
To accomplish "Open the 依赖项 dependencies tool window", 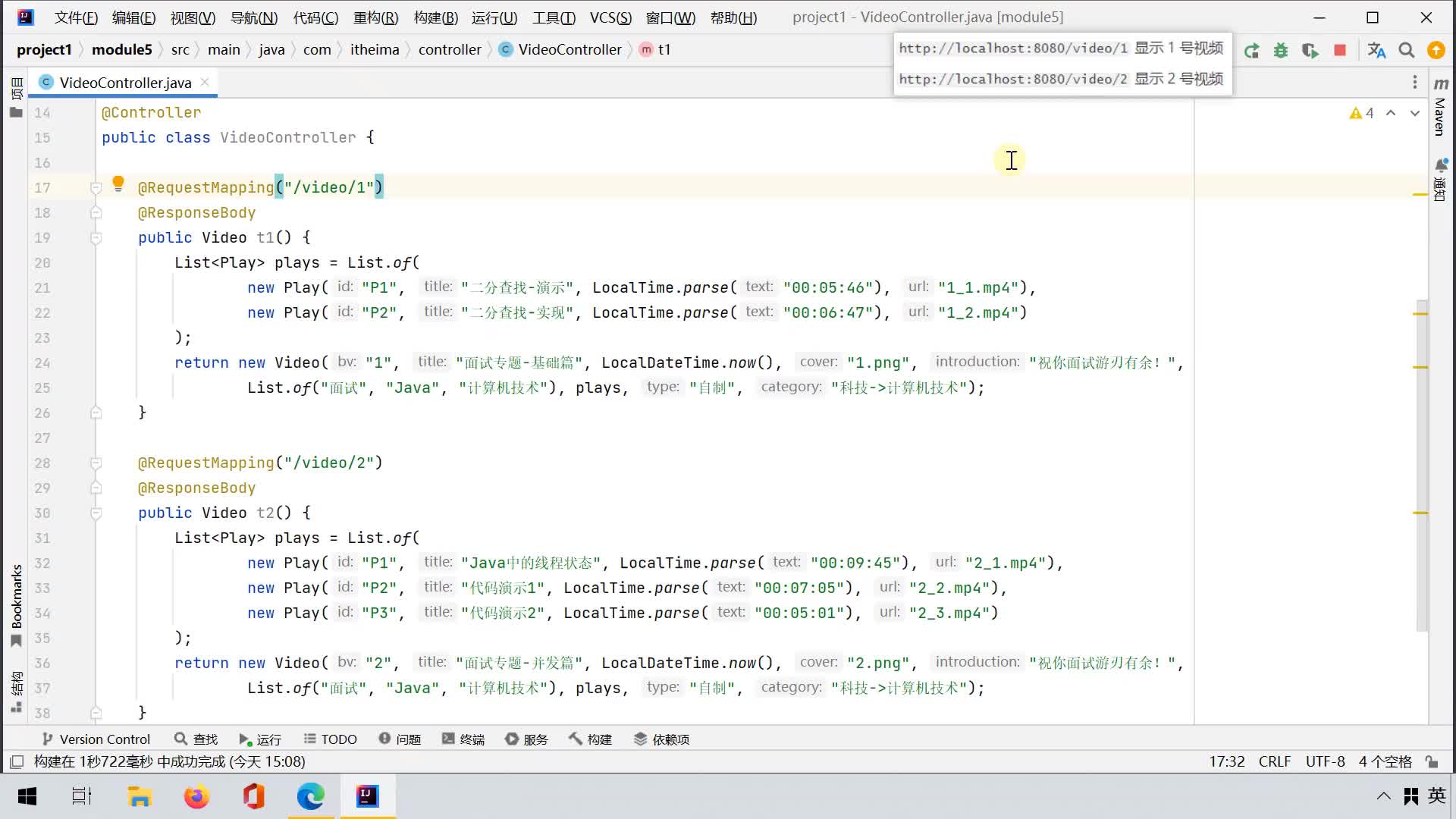I will coord(661,739).
